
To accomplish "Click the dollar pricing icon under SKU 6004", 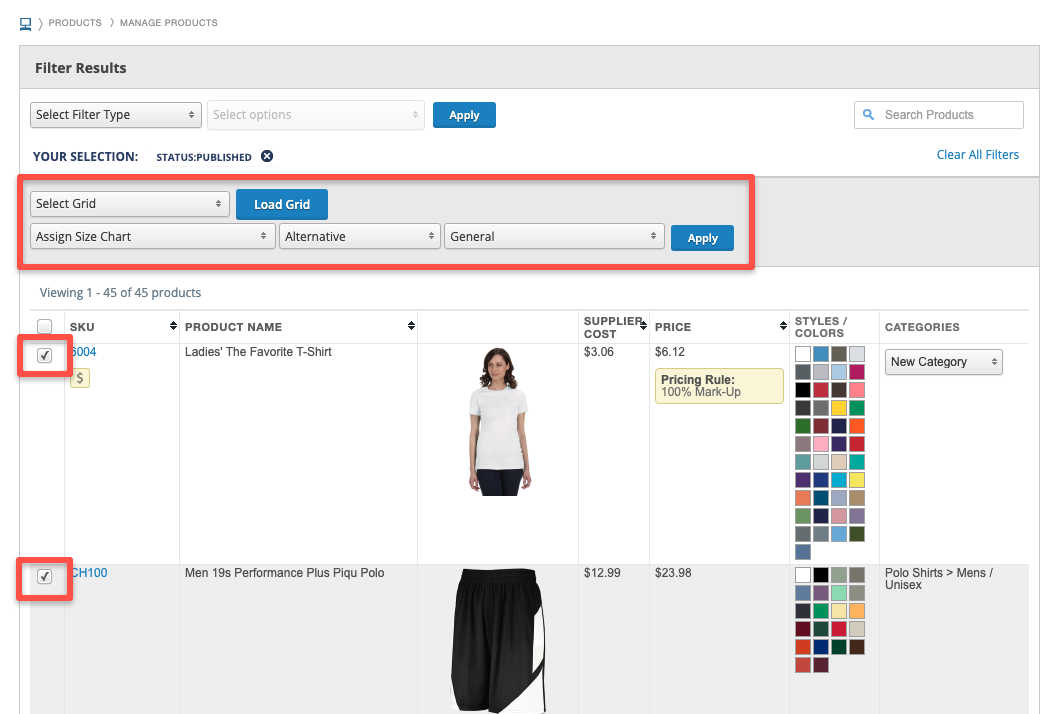I will 80,377.
